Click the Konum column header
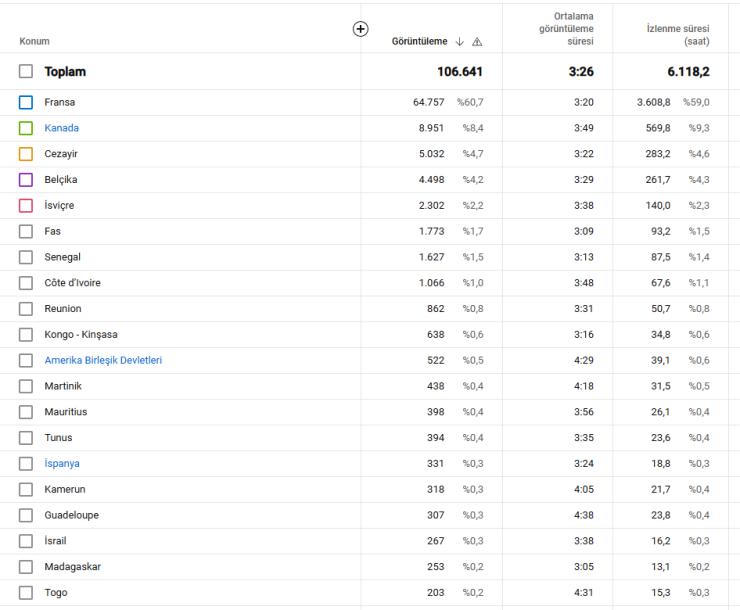 pyautogui.click(x=34, y=41)
